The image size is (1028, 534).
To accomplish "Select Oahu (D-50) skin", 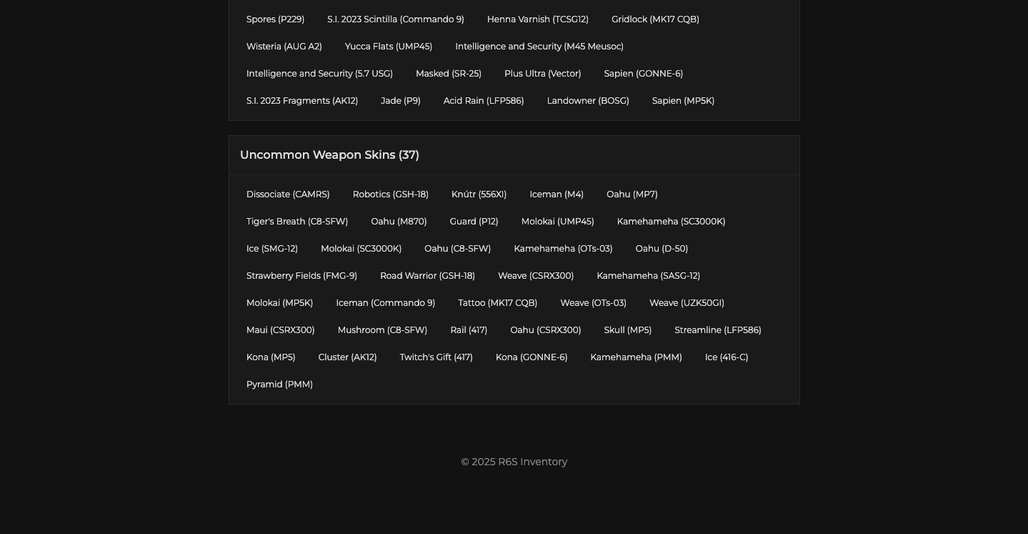I will pos(661,249).
